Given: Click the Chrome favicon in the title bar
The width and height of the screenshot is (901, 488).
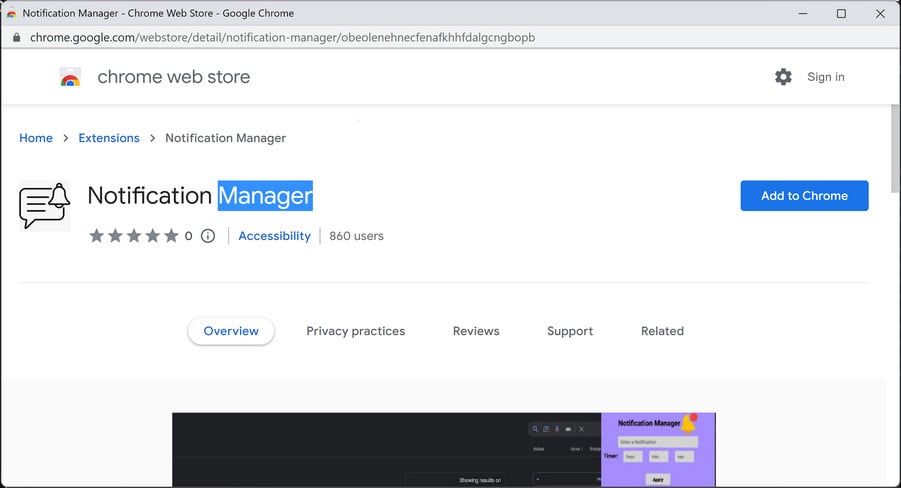Looking at the screenshot, I should point(11,13).
